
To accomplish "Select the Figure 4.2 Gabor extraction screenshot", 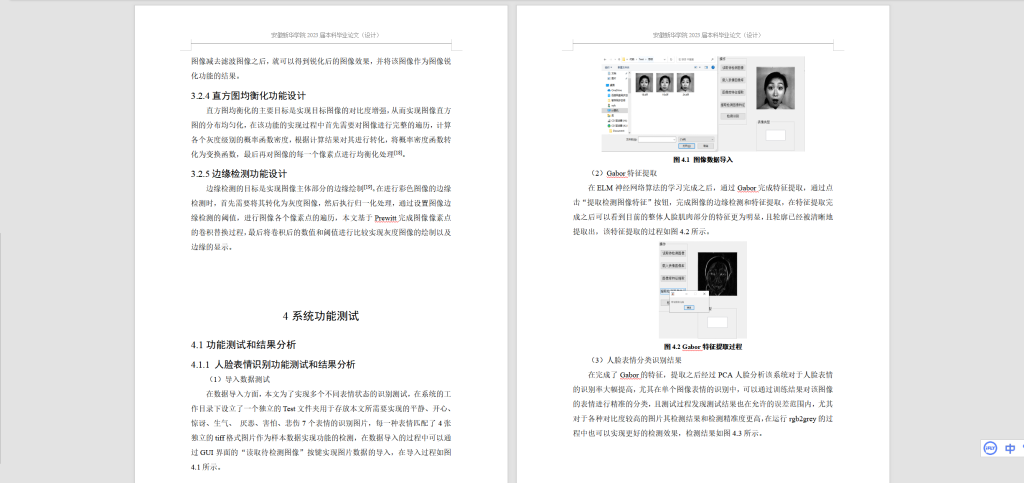I will click(x=703, y=290).
